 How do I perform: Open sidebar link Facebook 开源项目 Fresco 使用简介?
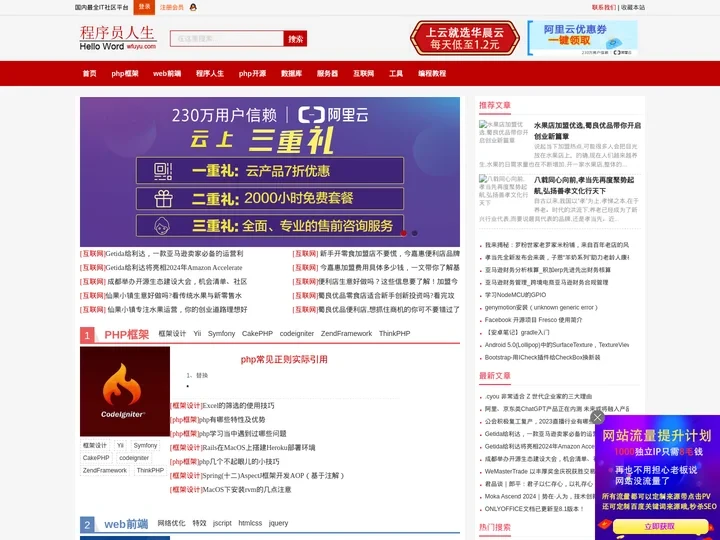coord(534,320)
